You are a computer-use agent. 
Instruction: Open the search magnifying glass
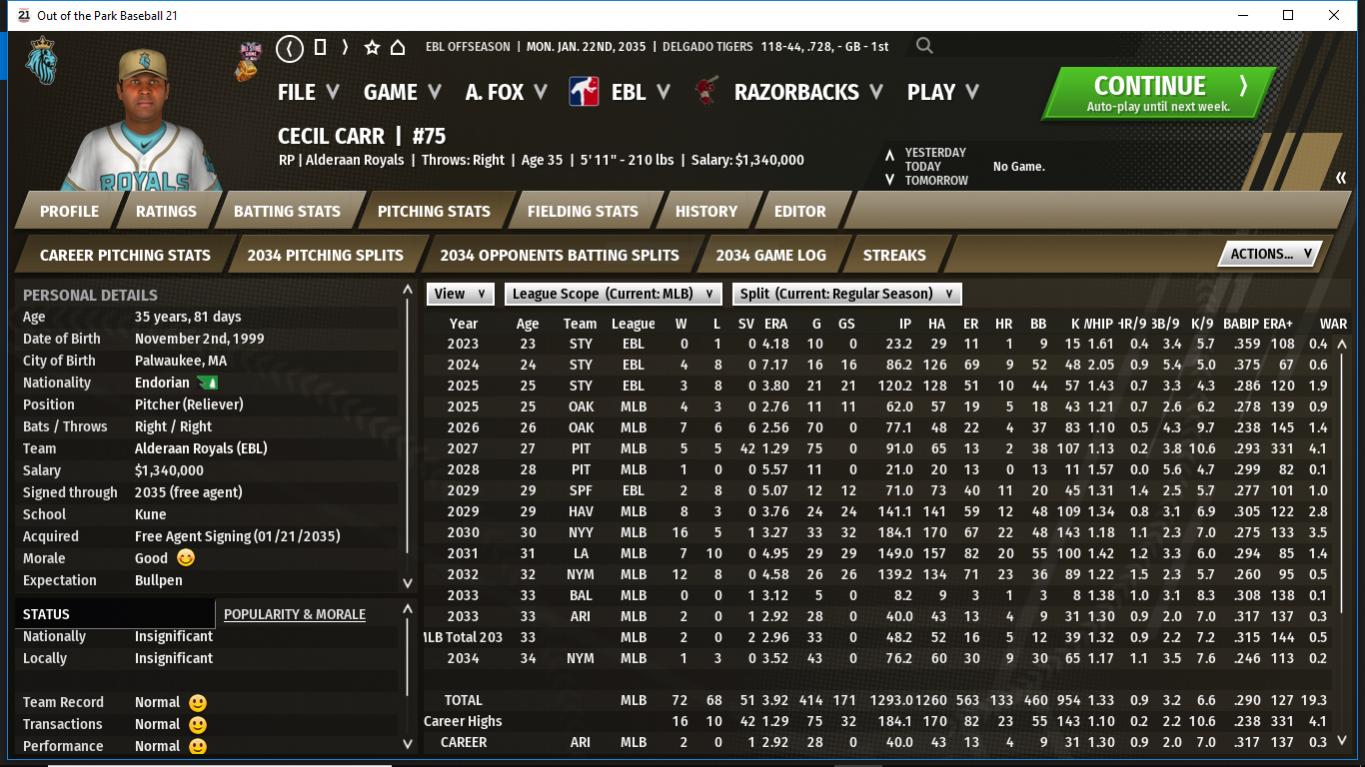[x=924, y=46]
